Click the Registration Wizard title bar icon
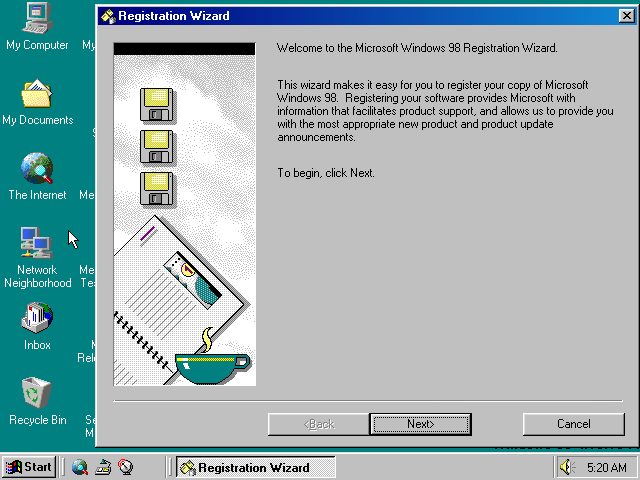Viewport: 640px width, 480px height. point(108,16)
